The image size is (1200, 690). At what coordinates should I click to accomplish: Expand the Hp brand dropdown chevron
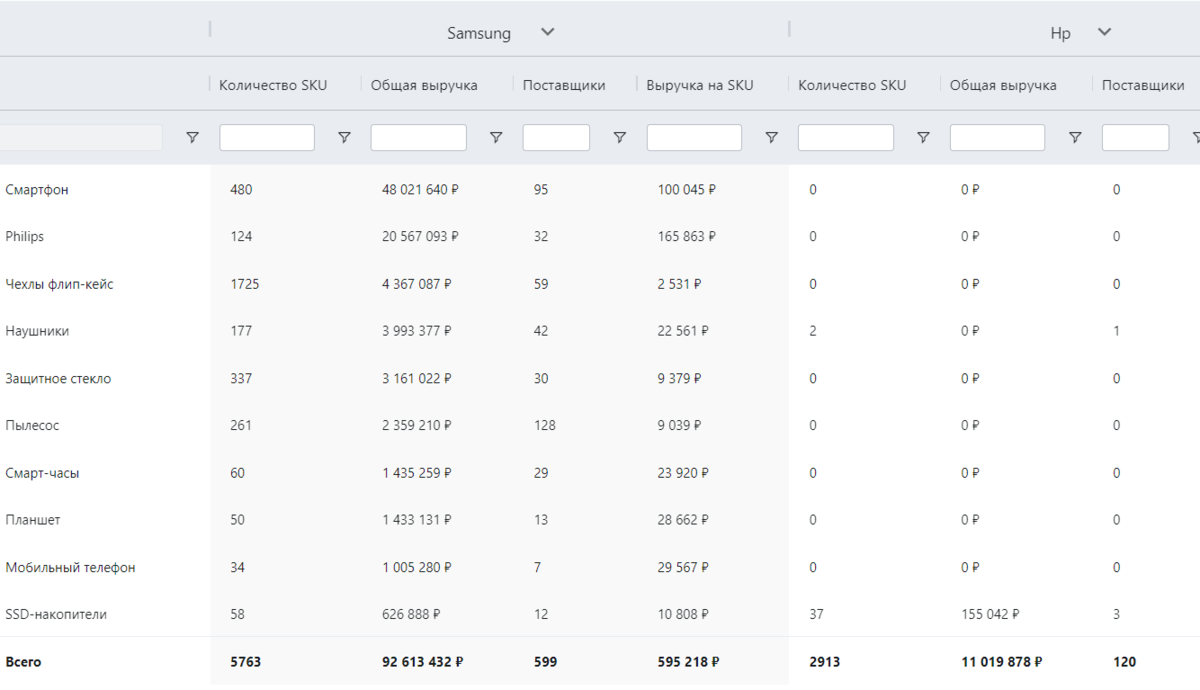coord(1104,32)
